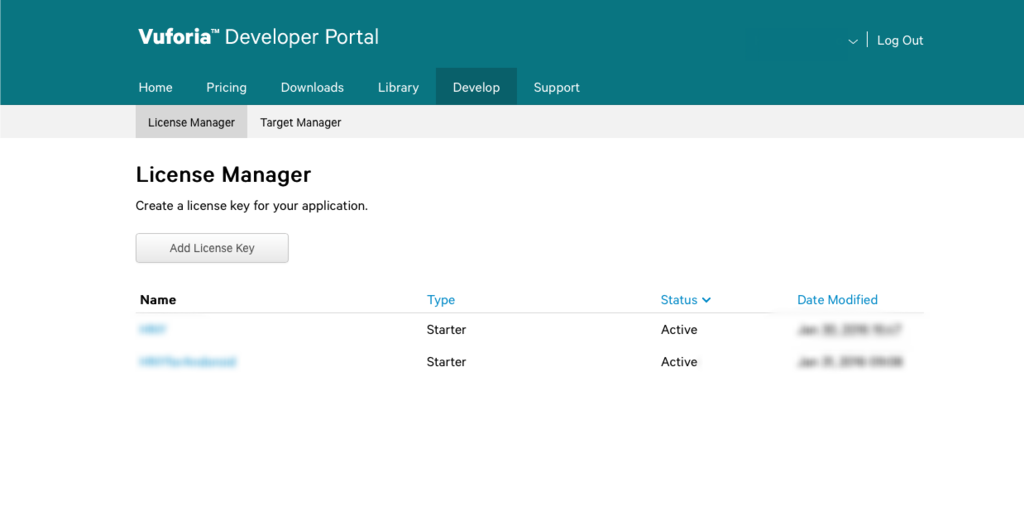Open the Library tab

pyautogui.click(x=398, y=87)
